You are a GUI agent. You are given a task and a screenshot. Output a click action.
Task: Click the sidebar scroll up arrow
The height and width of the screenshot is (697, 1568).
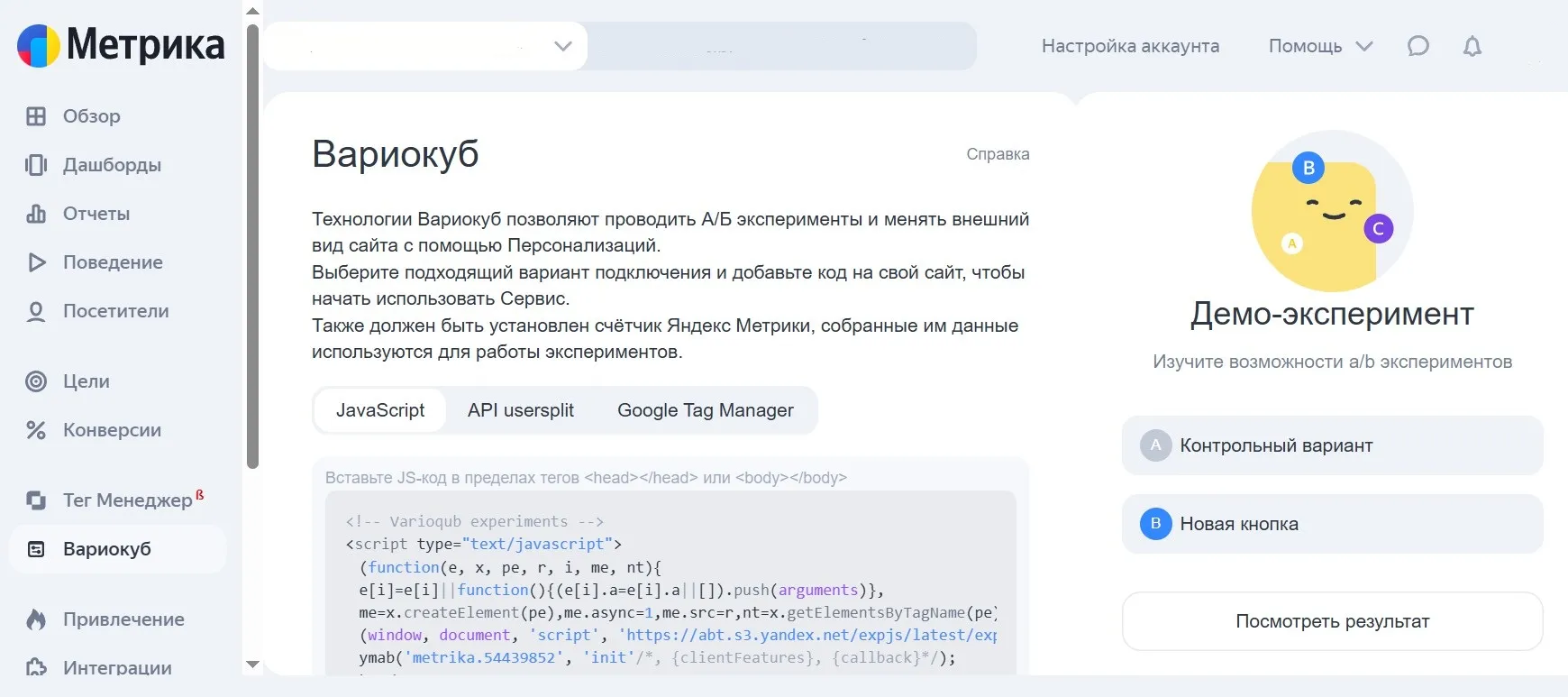click(252, 11)
